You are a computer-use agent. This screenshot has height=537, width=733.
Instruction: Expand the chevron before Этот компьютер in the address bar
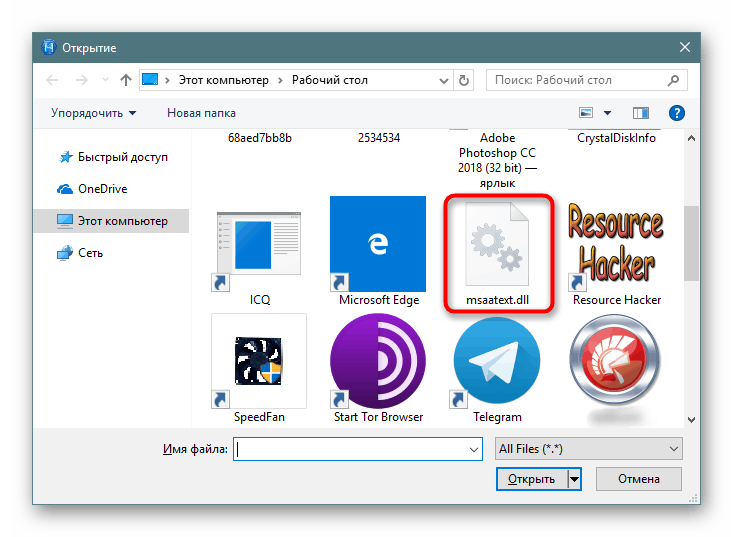coord(167,80)
